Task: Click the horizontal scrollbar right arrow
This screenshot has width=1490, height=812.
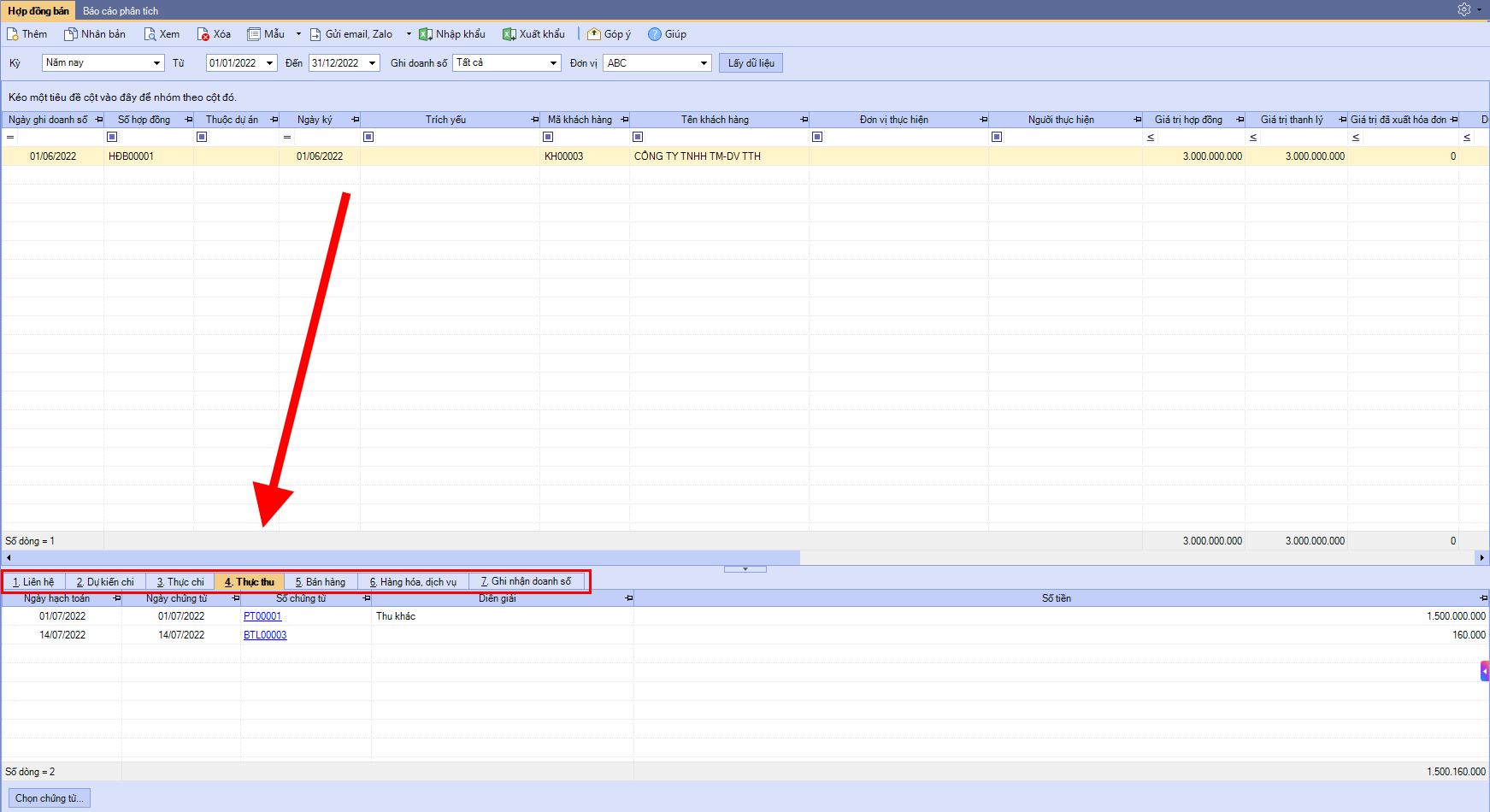Action: 1482,557
